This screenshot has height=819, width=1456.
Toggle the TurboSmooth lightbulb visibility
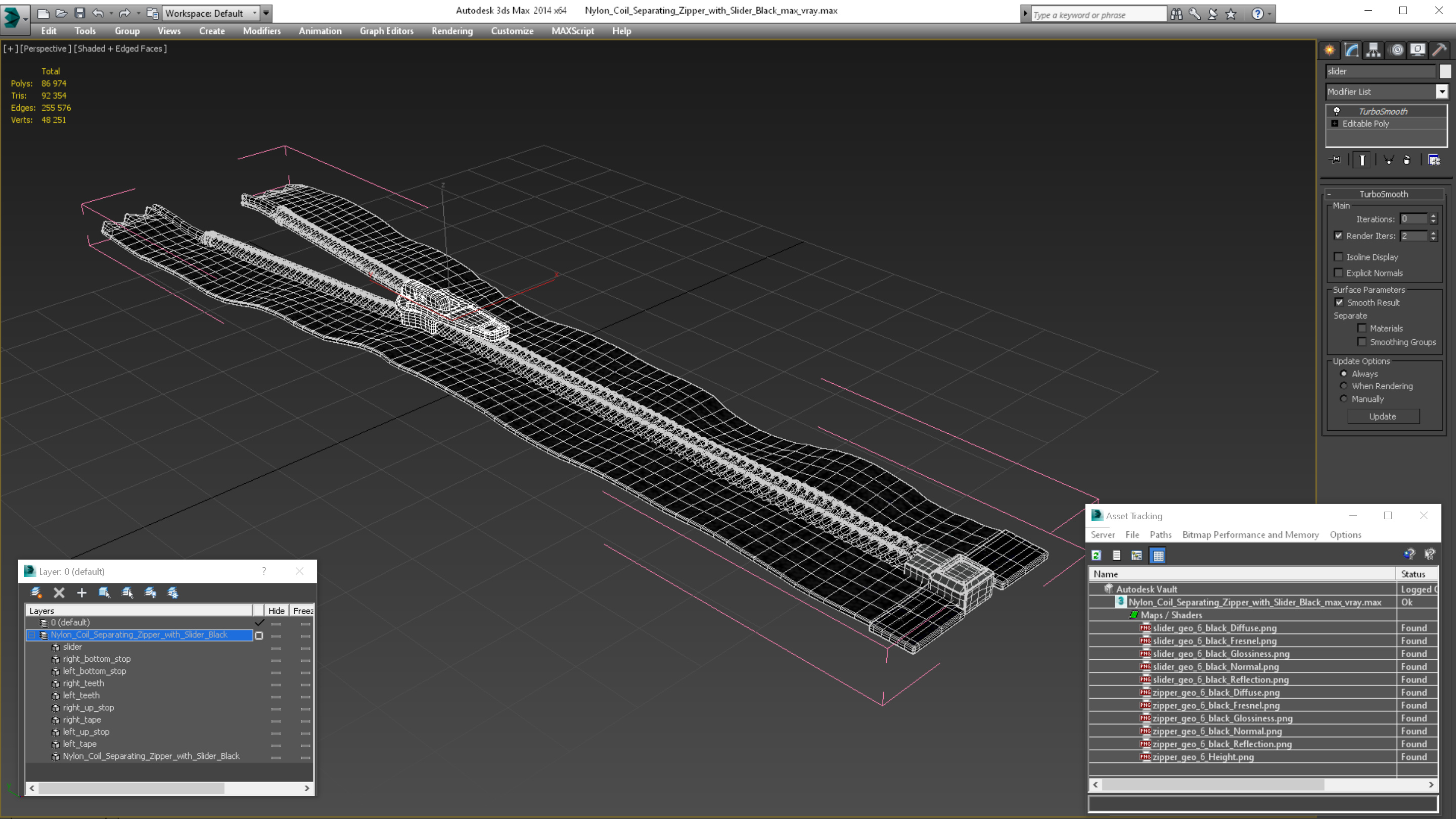coord(1337,111)
